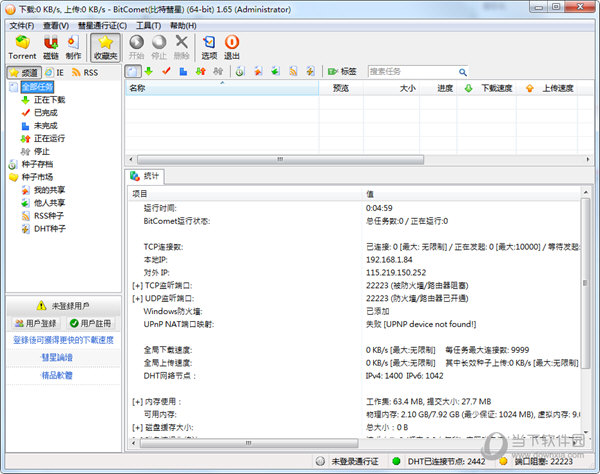The height and width of the screenshot is (474, 600).
Task: Open the 统计 statistics tab
Action: coord(145,176)
